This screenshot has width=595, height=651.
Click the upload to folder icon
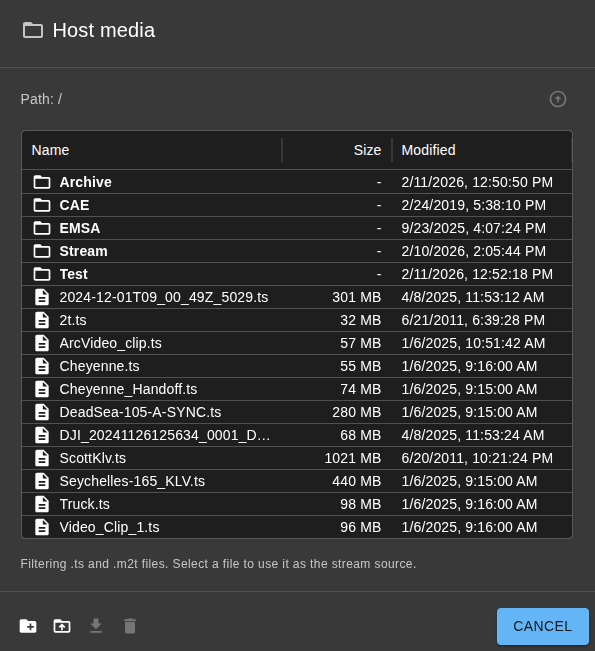click(62, 626)
